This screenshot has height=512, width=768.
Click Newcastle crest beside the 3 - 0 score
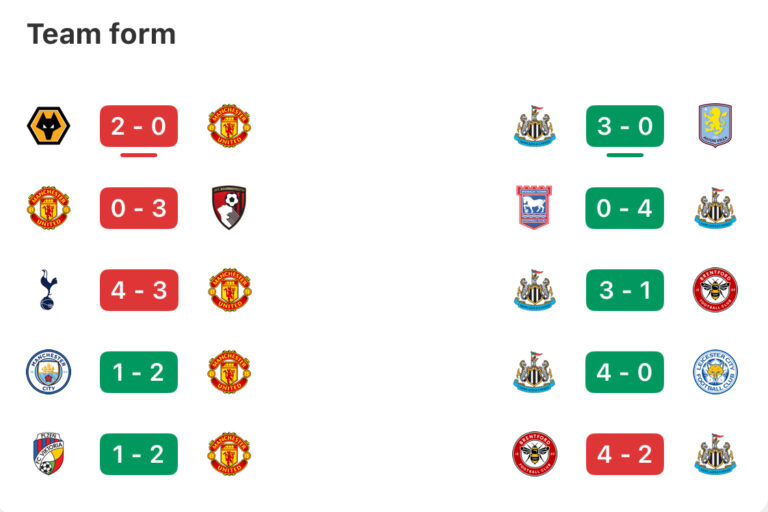coord(533,126)
